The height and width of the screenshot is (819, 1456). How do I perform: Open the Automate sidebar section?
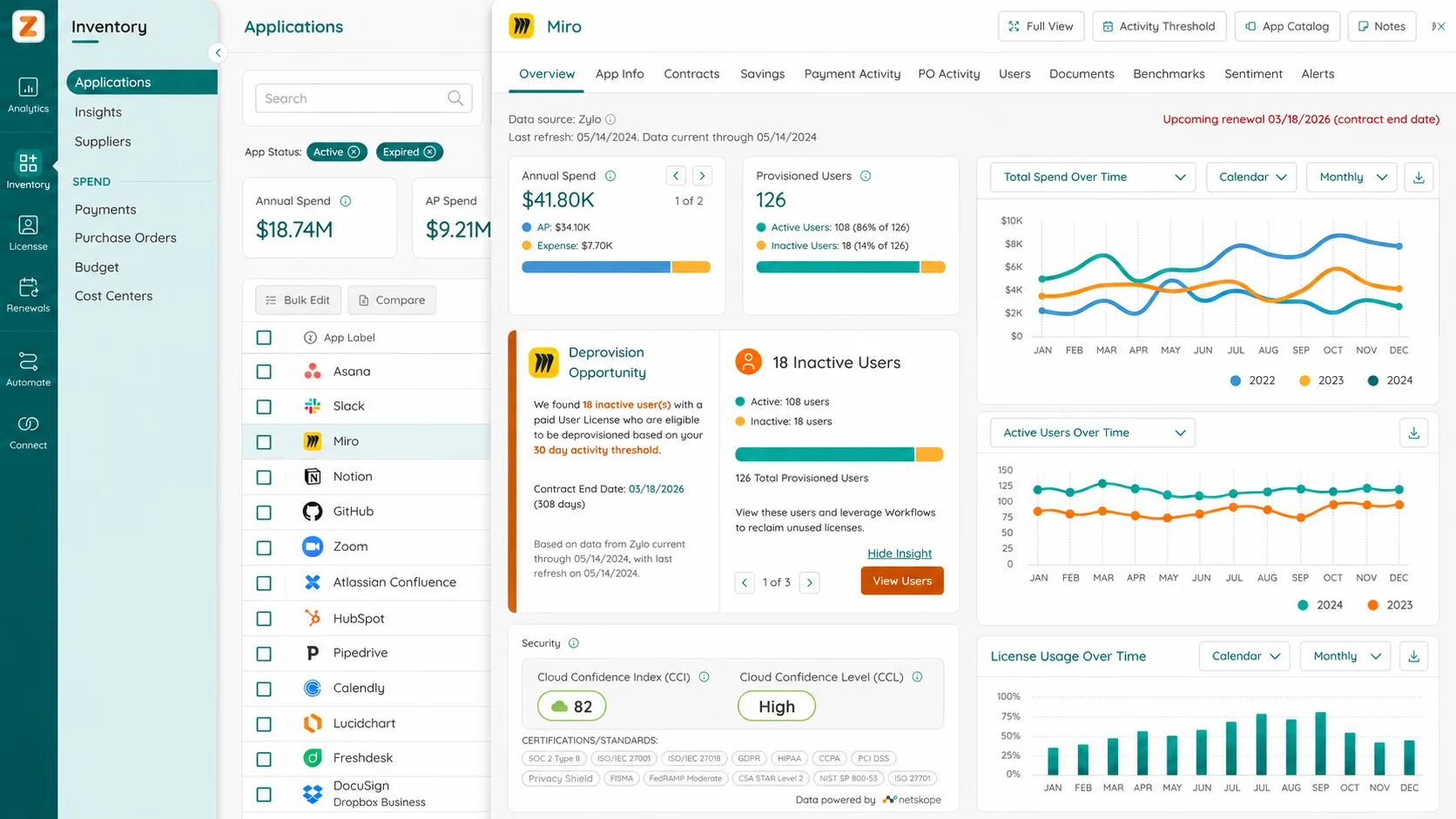[x=28, y=370]
